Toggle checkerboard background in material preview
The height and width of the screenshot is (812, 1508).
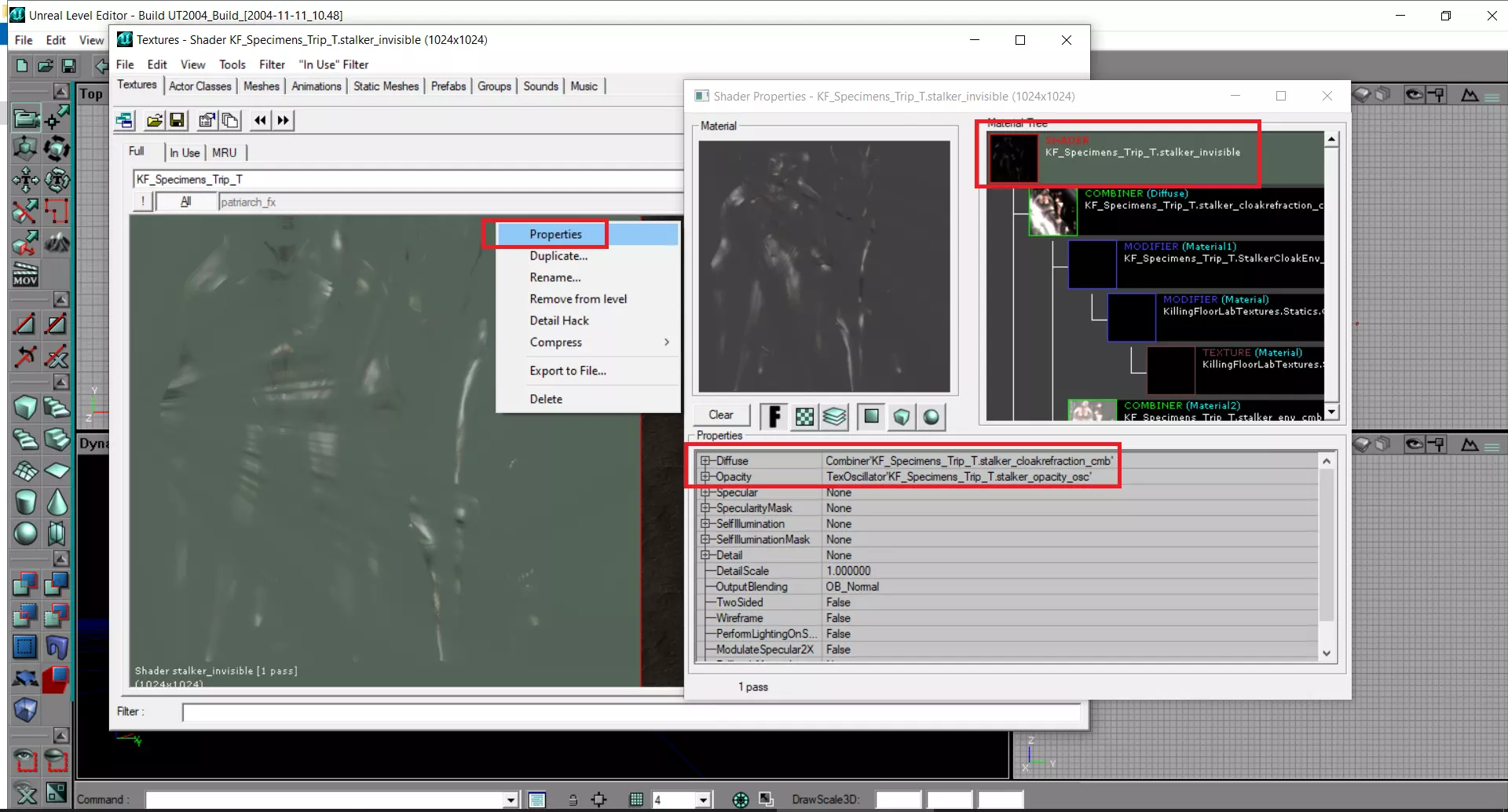(x=804, y=416)
